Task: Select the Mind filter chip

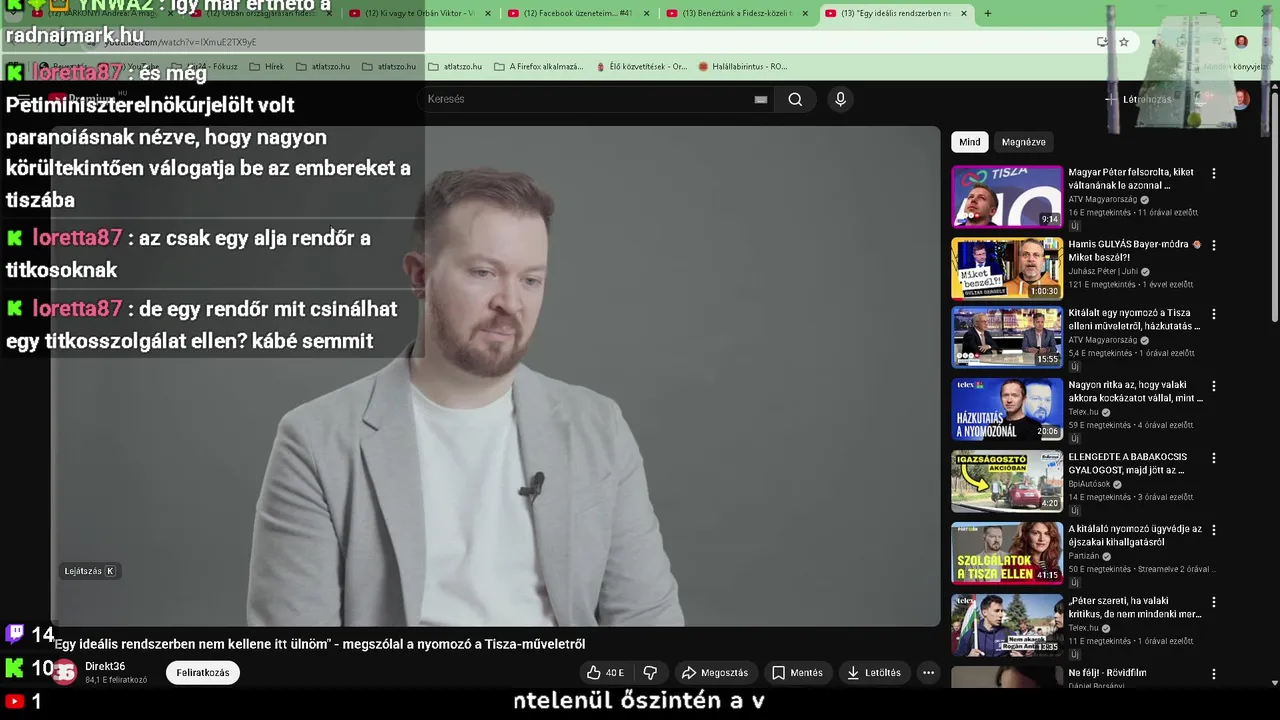Action: point(970,142)
